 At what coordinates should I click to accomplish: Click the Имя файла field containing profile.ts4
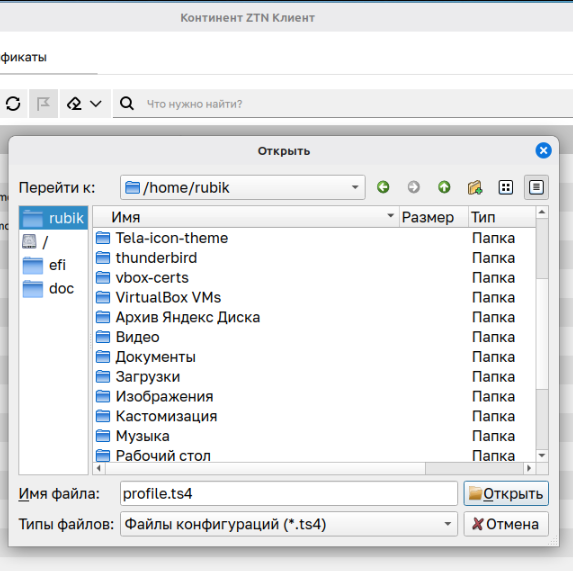tap(289, 494)
